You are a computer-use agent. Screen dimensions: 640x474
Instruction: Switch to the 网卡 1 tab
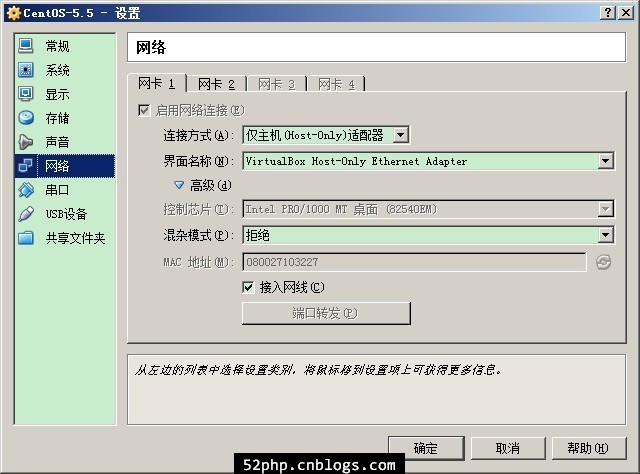[x=157, y=84]
